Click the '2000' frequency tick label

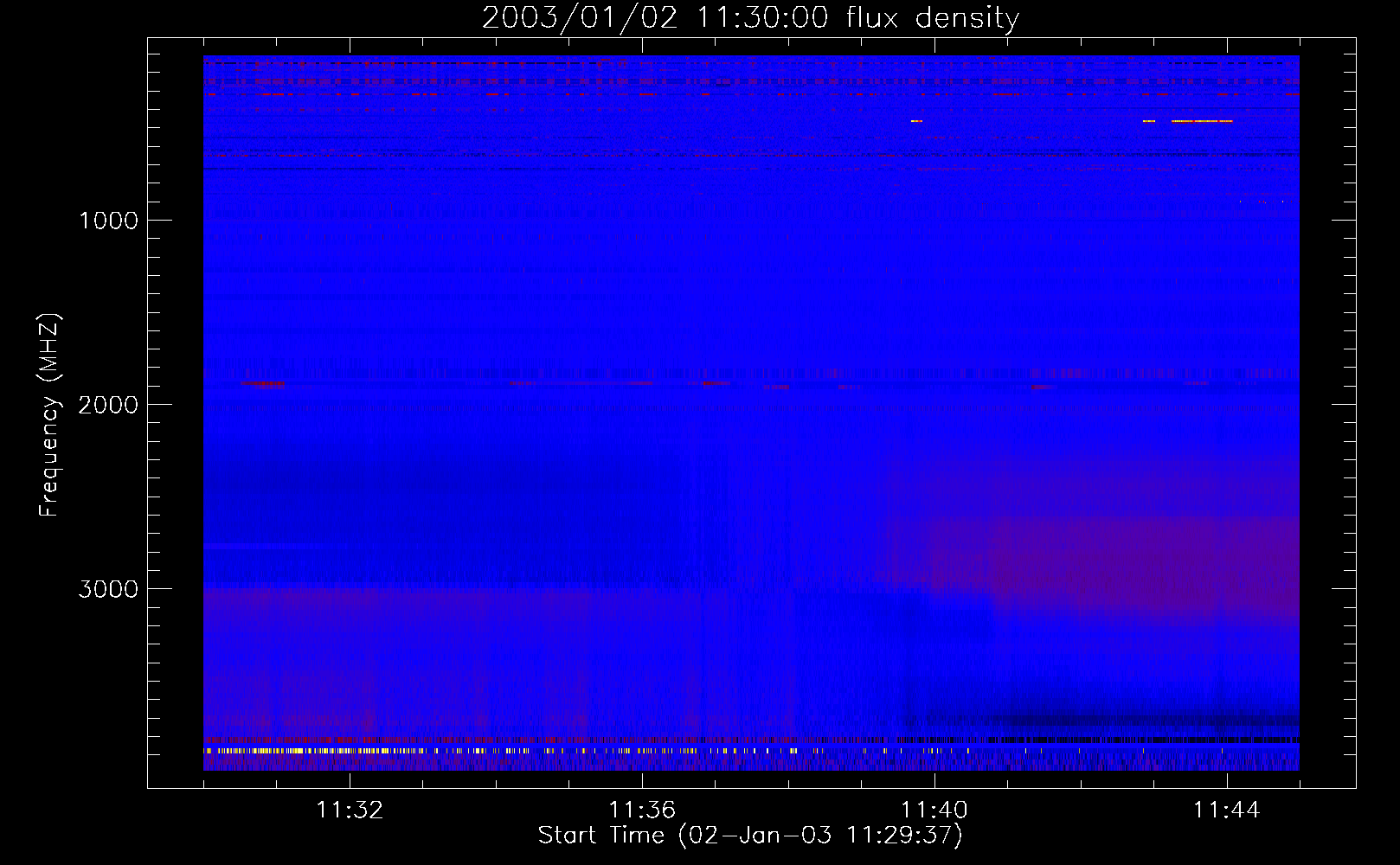[x=108, y=405]
